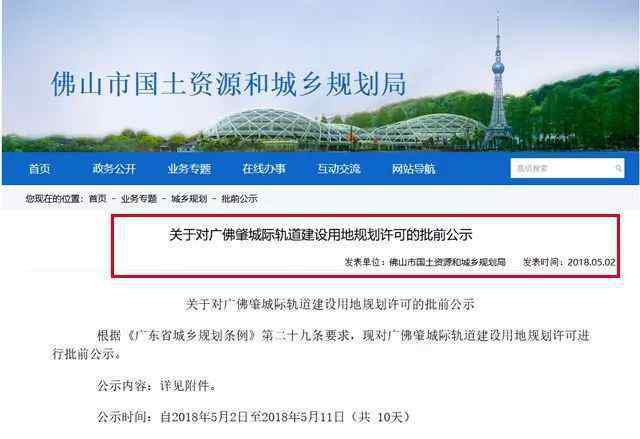The image size is (640, 439).
Task: Click the 首页 breadcrumb link
Action: tap(98, 199)
